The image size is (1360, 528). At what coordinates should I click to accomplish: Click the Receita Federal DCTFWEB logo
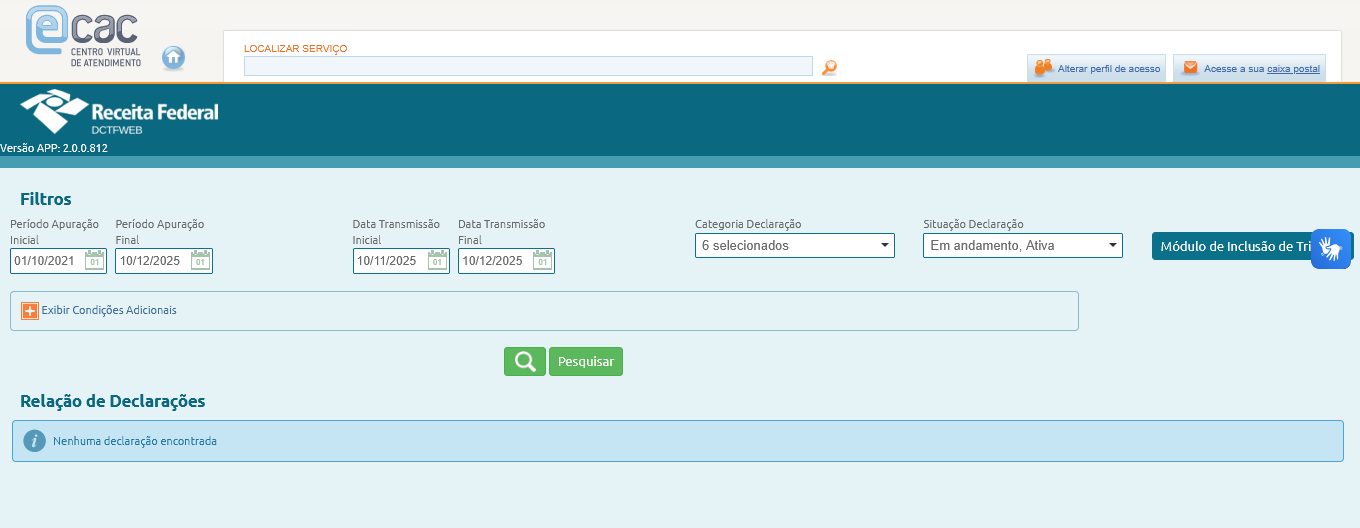(x=120, y=113)
